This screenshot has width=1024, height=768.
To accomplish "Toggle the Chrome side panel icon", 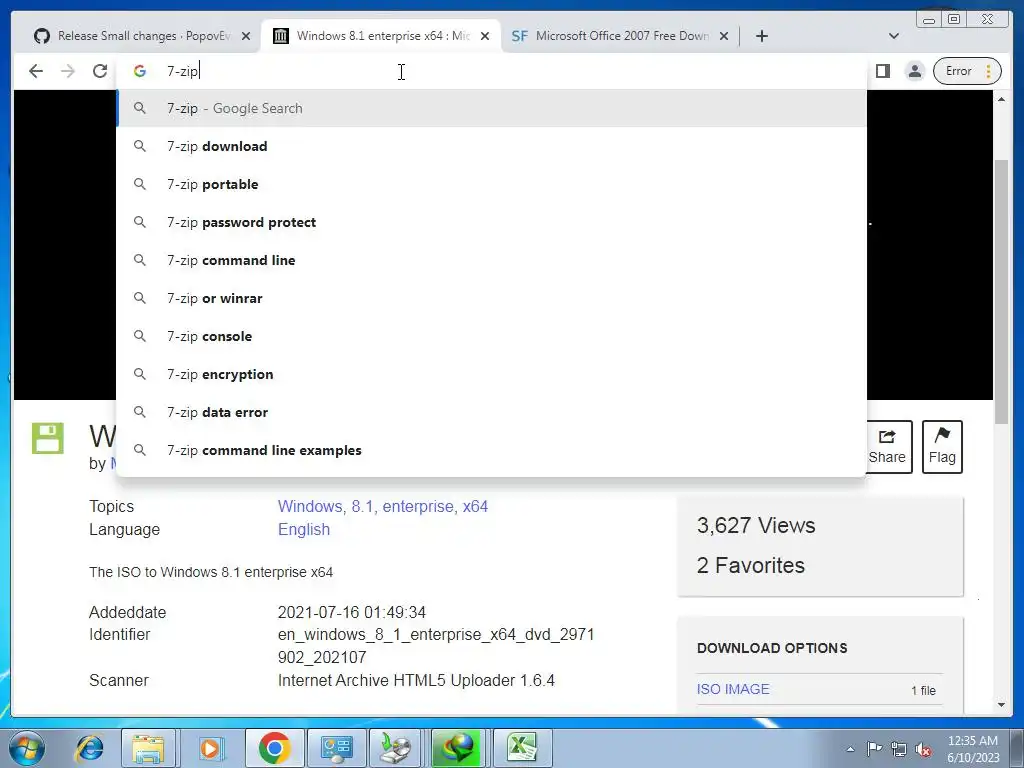I will point(883,71).
